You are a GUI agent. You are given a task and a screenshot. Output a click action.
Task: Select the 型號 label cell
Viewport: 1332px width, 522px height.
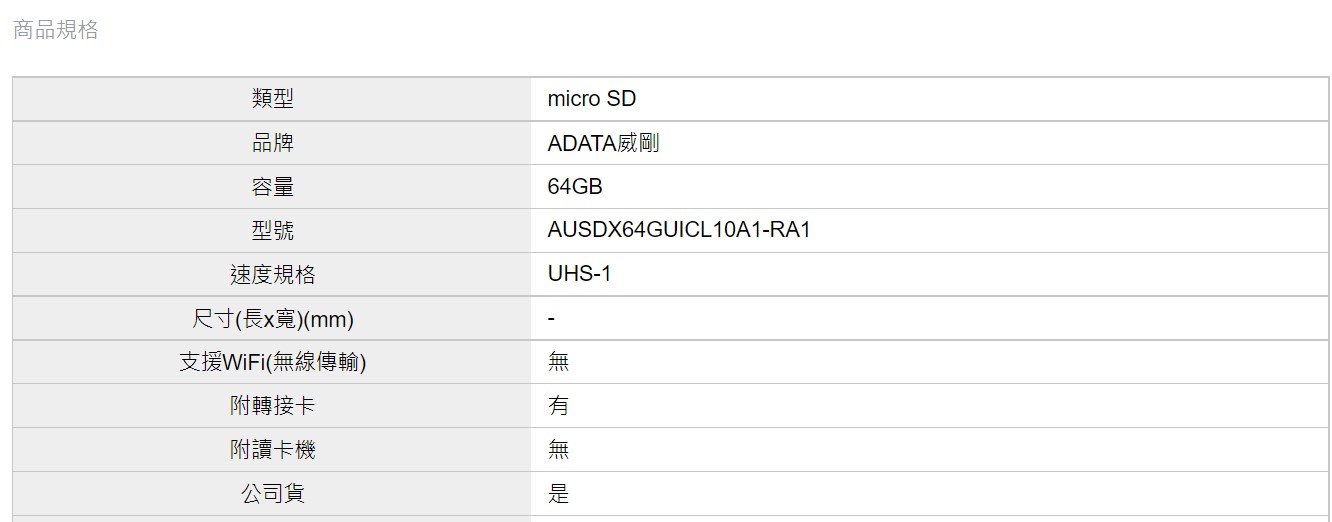[272, 231]
